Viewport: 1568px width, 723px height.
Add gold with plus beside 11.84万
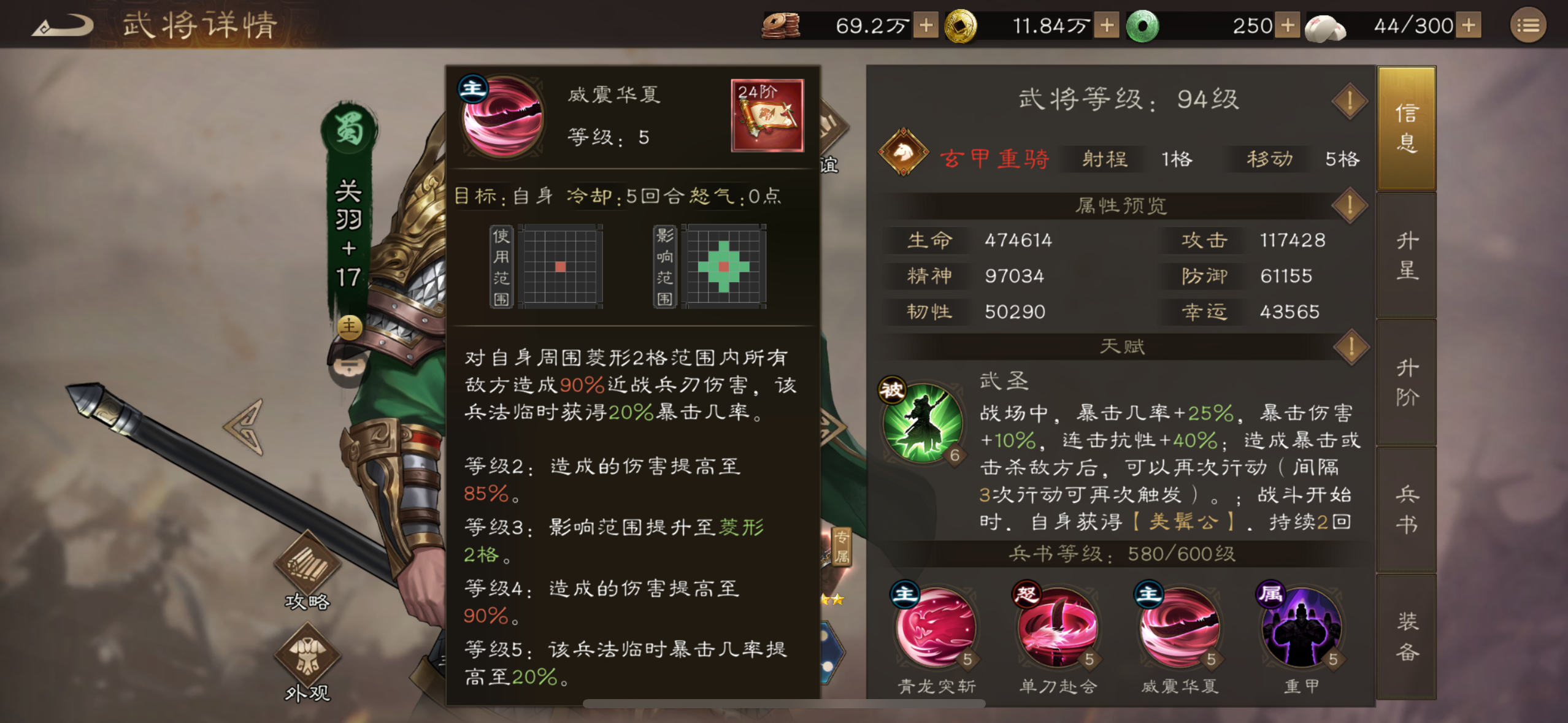(x=1107, y=26)
